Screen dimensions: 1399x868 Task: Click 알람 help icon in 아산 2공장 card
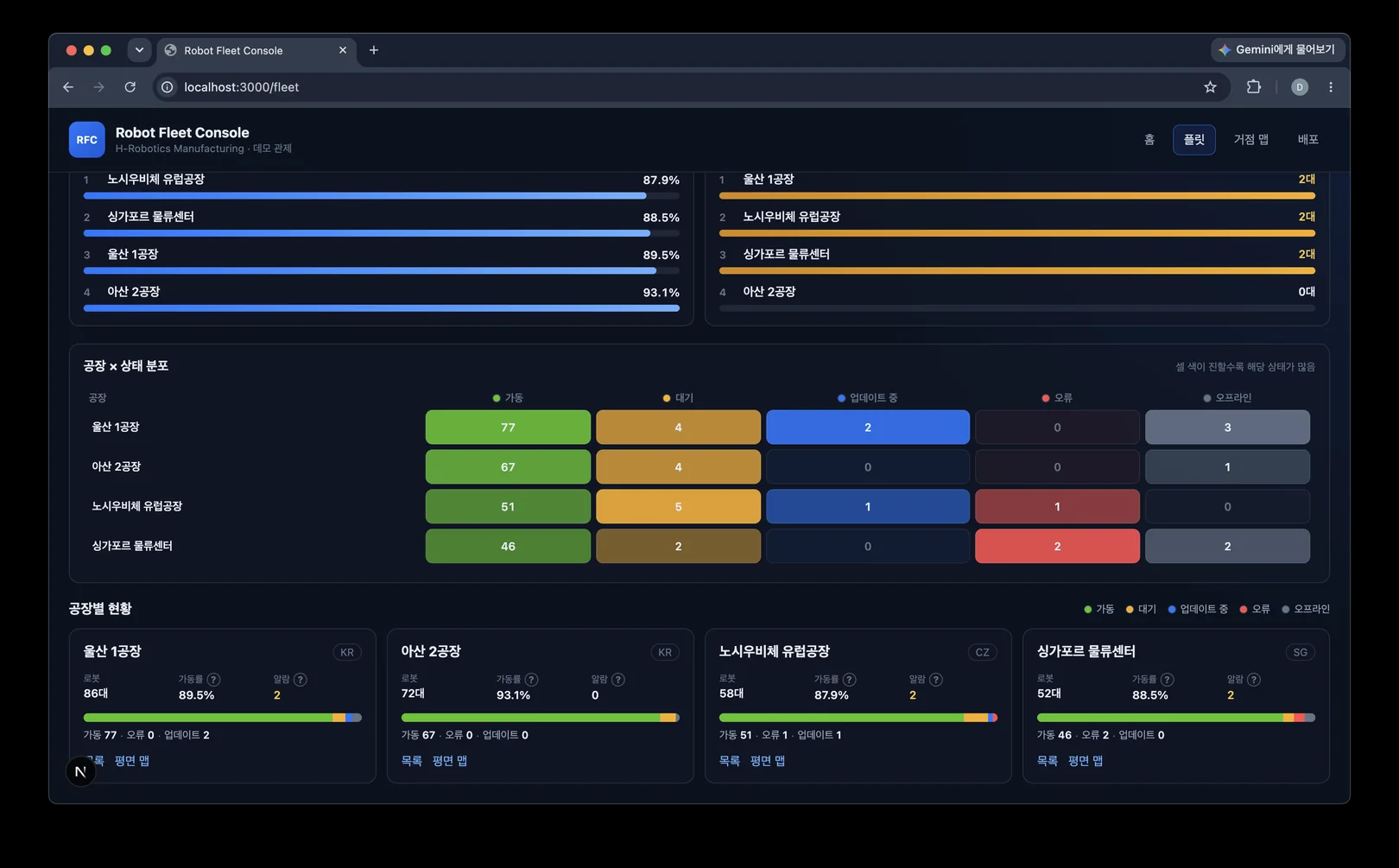tap(617, 680)
